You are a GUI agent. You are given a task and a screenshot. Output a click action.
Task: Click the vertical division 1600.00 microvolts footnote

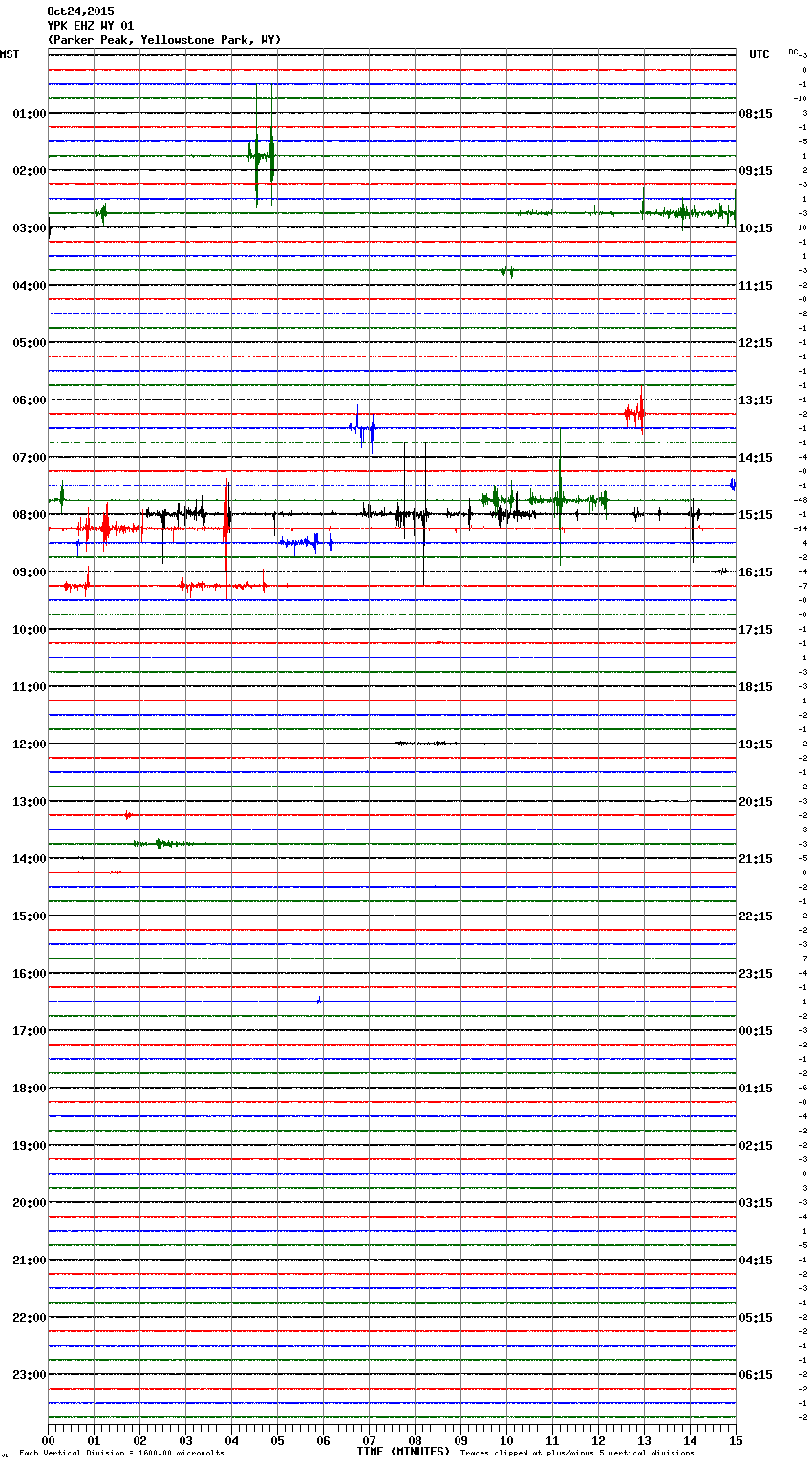121,1454
